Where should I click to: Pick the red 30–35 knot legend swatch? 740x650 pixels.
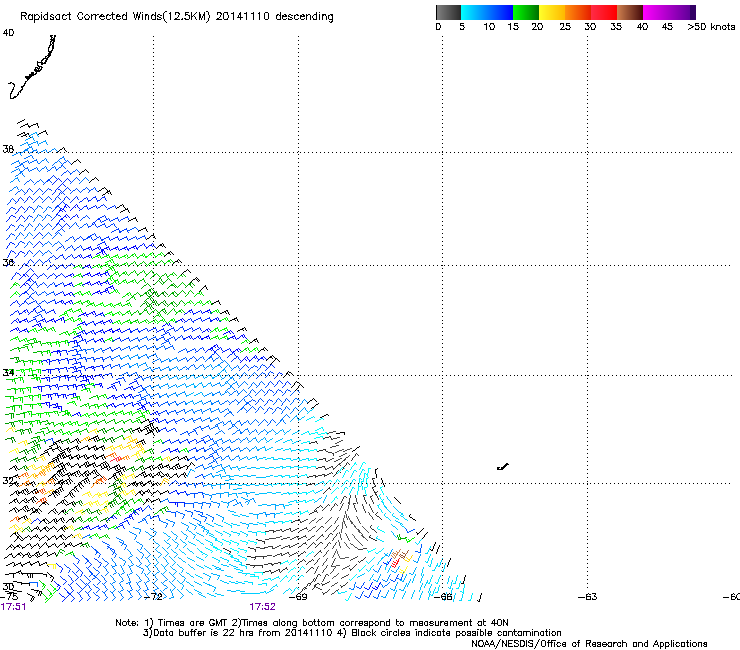pyautogui.click(x=604, y=12)
